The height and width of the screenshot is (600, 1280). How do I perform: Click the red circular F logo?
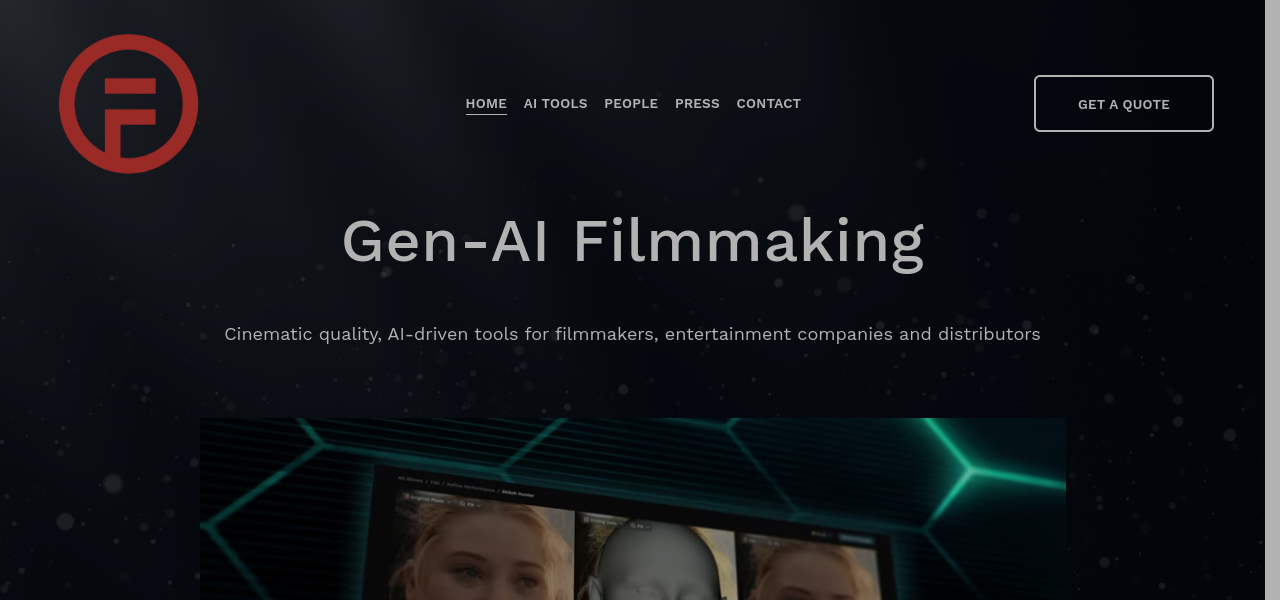(128, 104)
